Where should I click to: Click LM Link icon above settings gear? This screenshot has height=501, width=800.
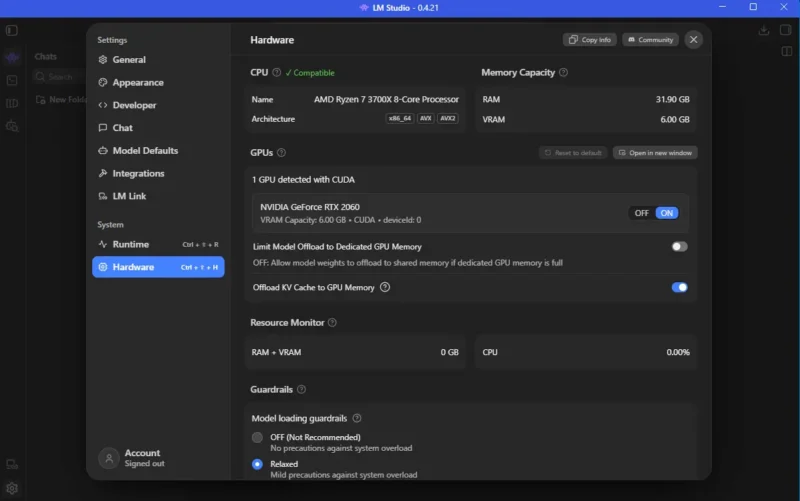tap(12, 464)
